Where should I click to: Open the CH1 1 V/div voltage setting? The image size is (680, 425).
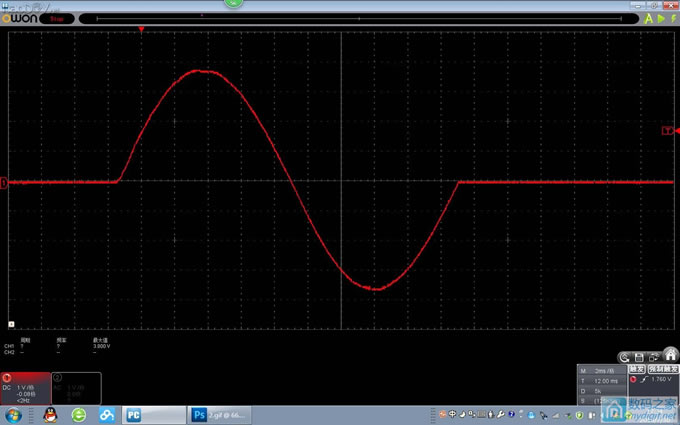coord(26,386)
